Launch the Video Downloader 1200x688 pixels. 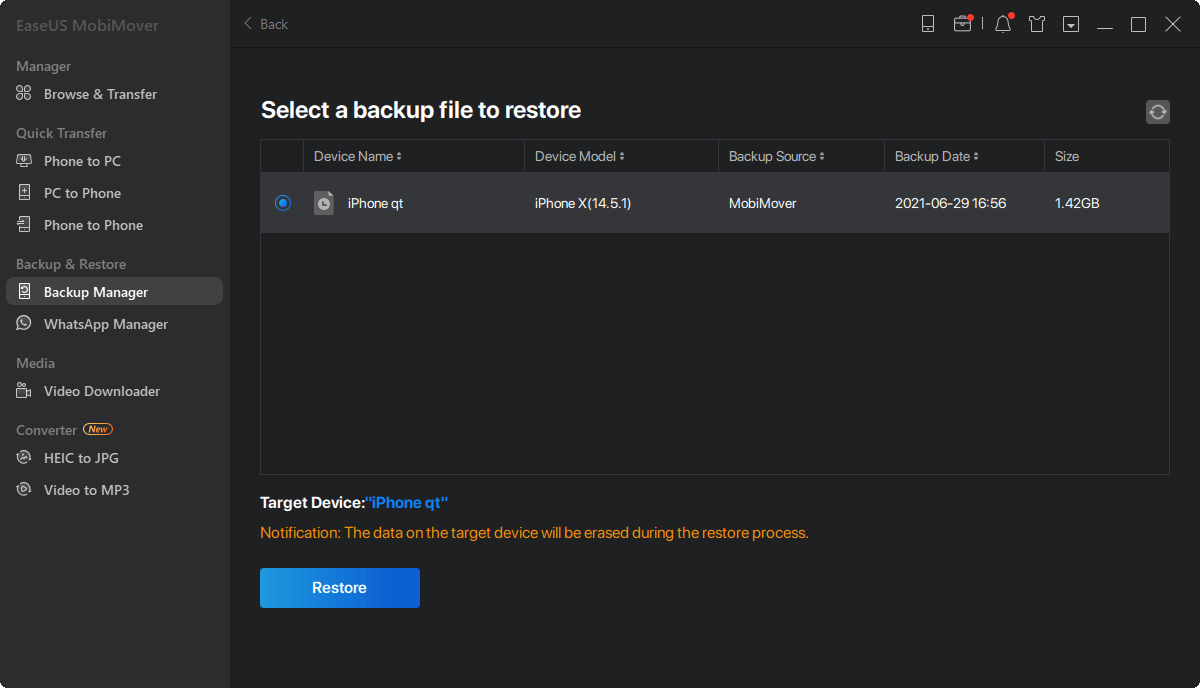pos(101,390)
